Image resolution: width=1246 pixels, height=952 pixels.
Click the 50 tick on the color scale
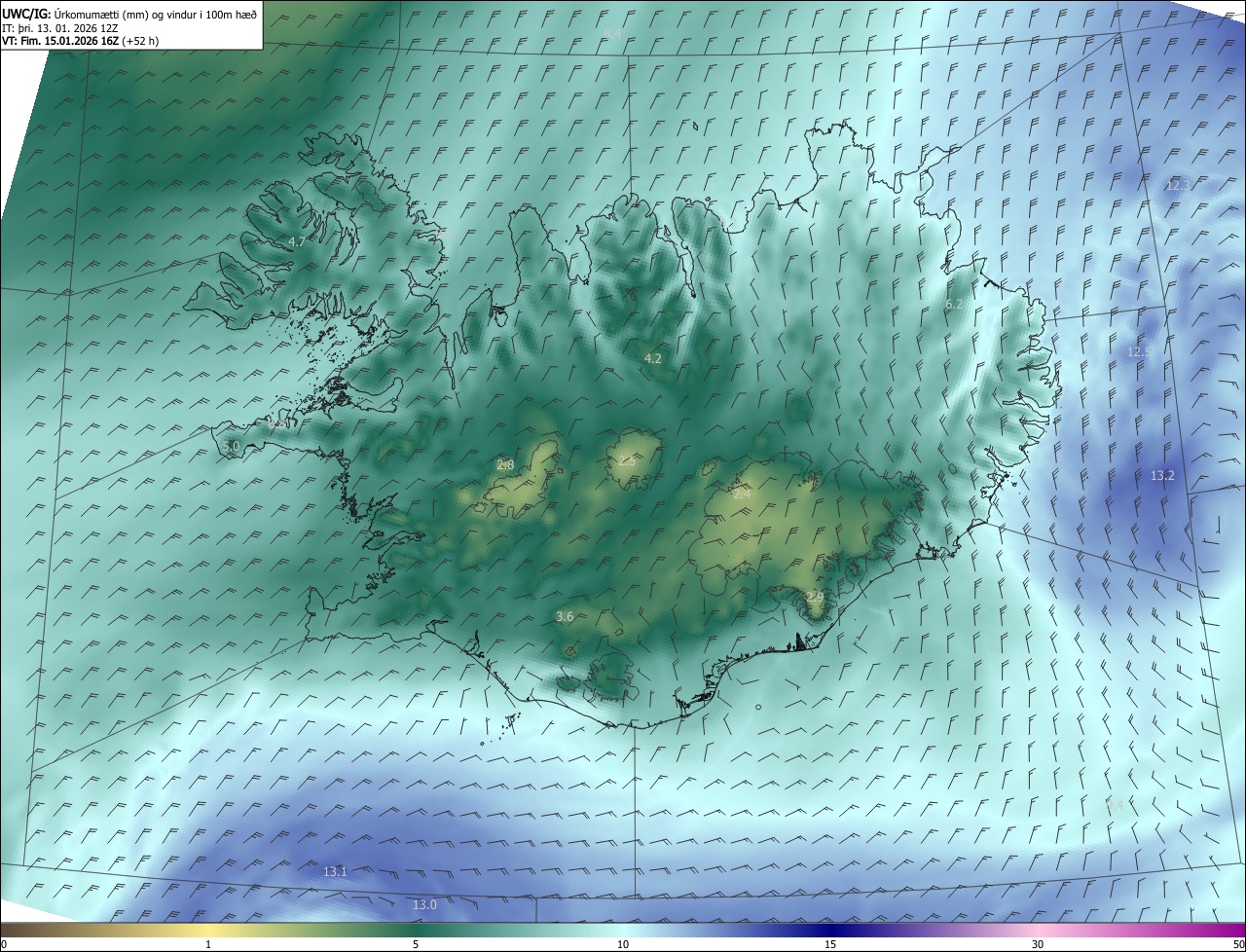tap(1238, 944)
